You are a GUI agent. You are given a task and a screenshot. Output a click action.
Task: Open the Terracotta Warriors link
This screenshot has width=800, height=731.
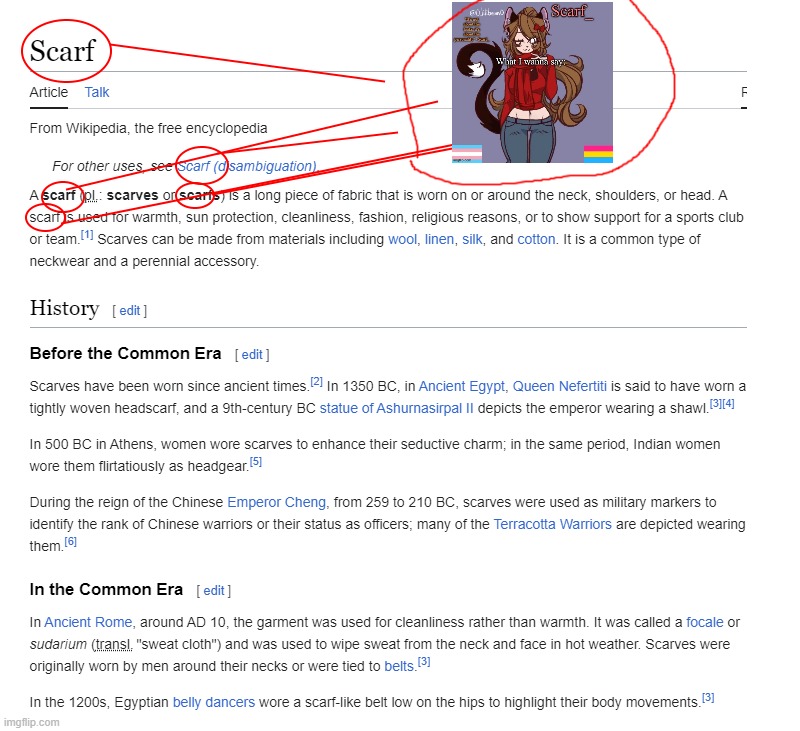[552, 524]
